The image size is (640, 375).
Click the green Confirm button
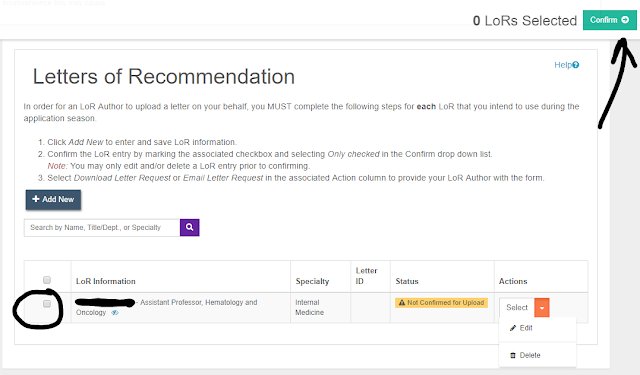(609, 20)
